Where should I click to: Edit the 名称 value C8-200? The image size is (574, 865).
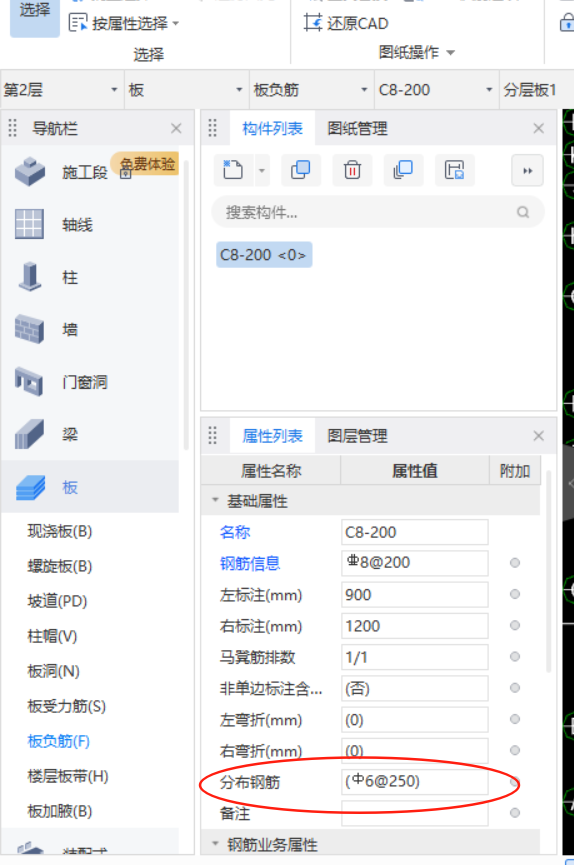pyautogui.click(x=414, y=532)
